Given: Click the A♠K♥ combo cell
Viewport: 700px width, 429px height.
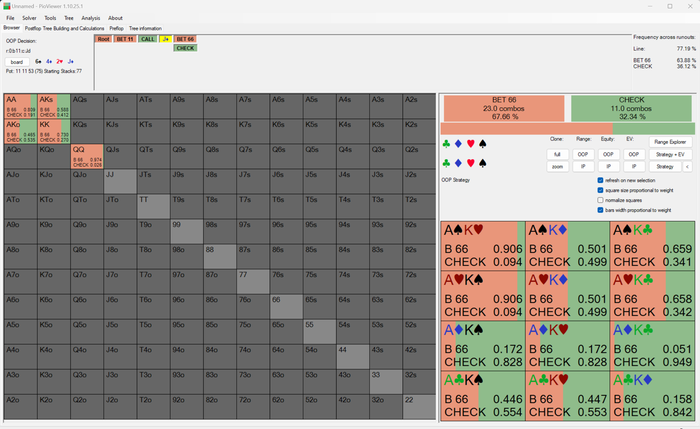Looking at the screenshot, I should [x=483, y=246].
